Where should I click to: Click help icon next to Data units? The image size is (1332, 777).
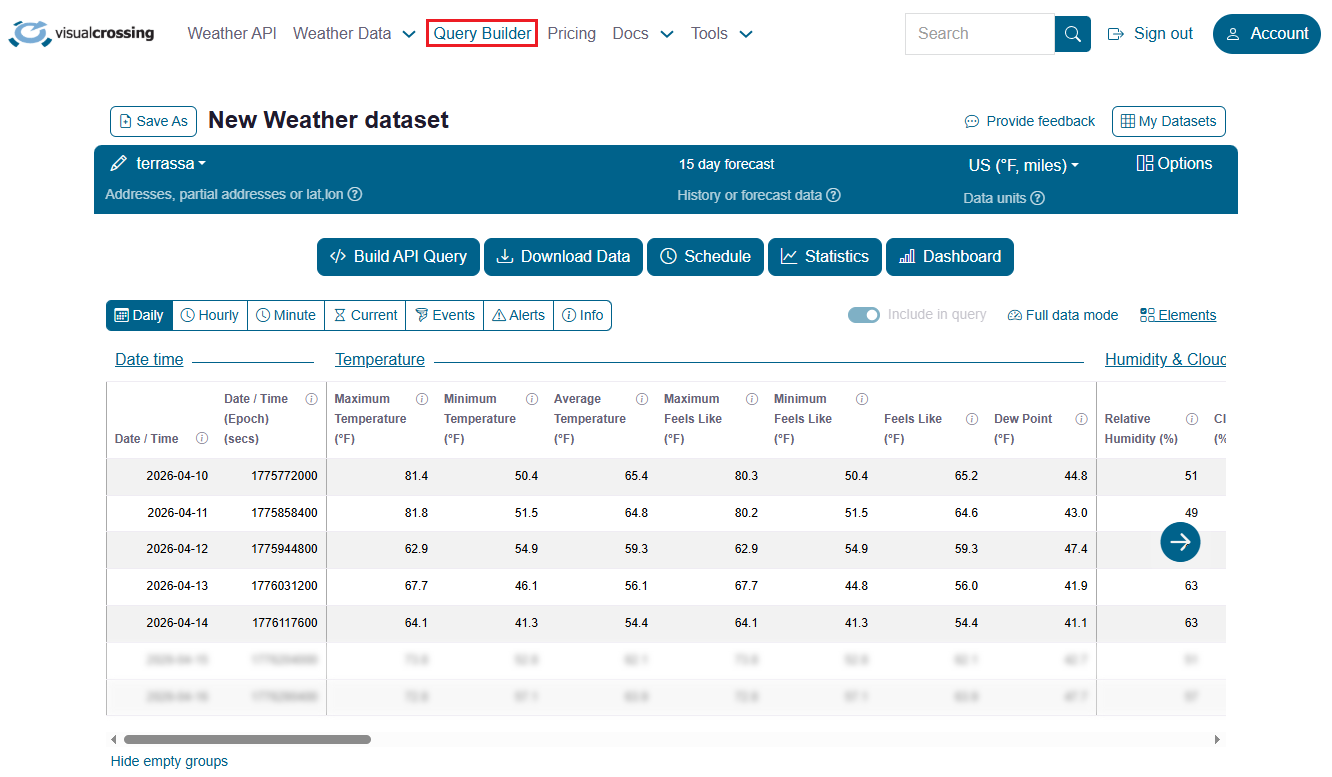click(x=1037, y=198)
